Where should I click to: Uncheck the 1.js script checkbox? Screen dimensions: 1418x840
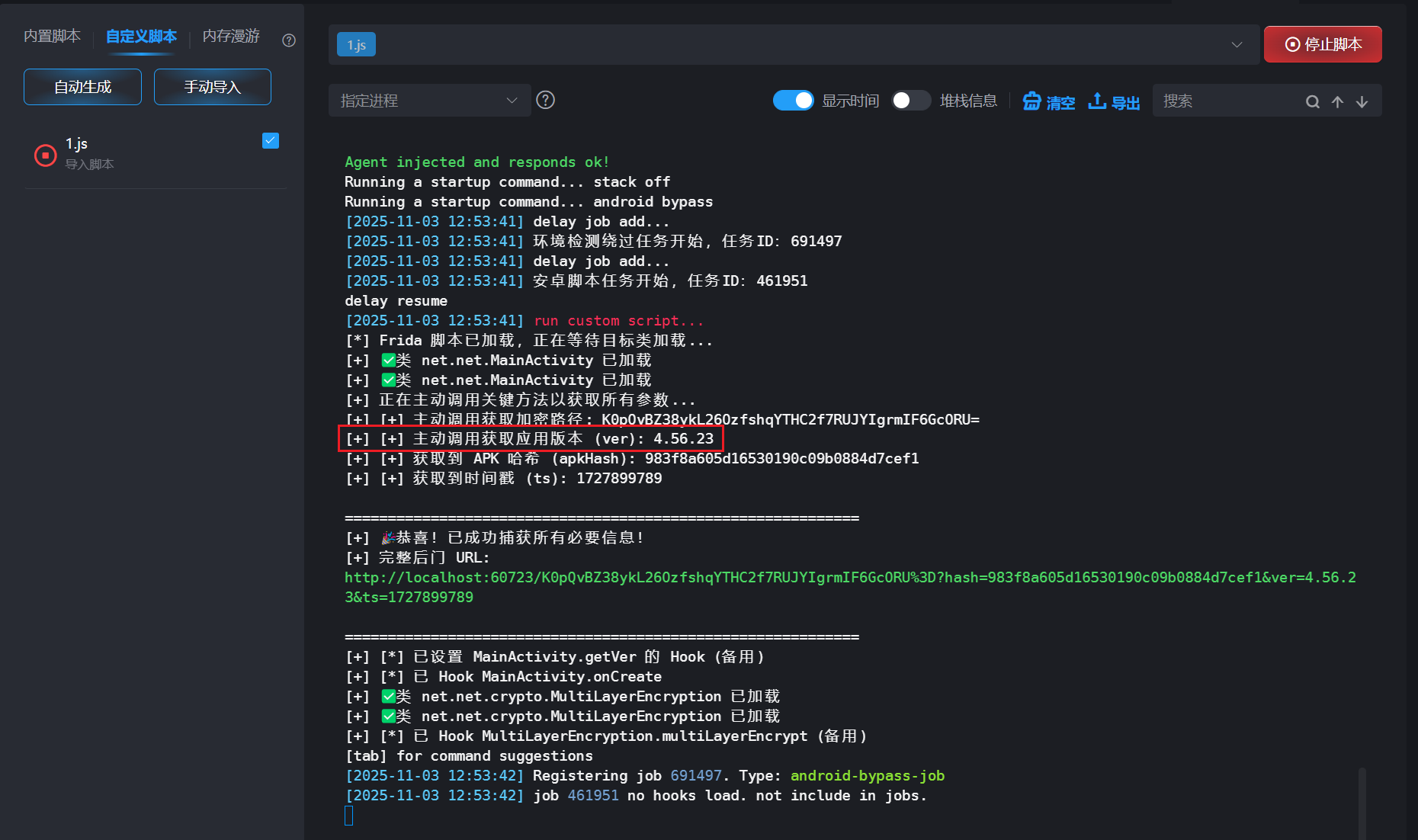[271, 140]
